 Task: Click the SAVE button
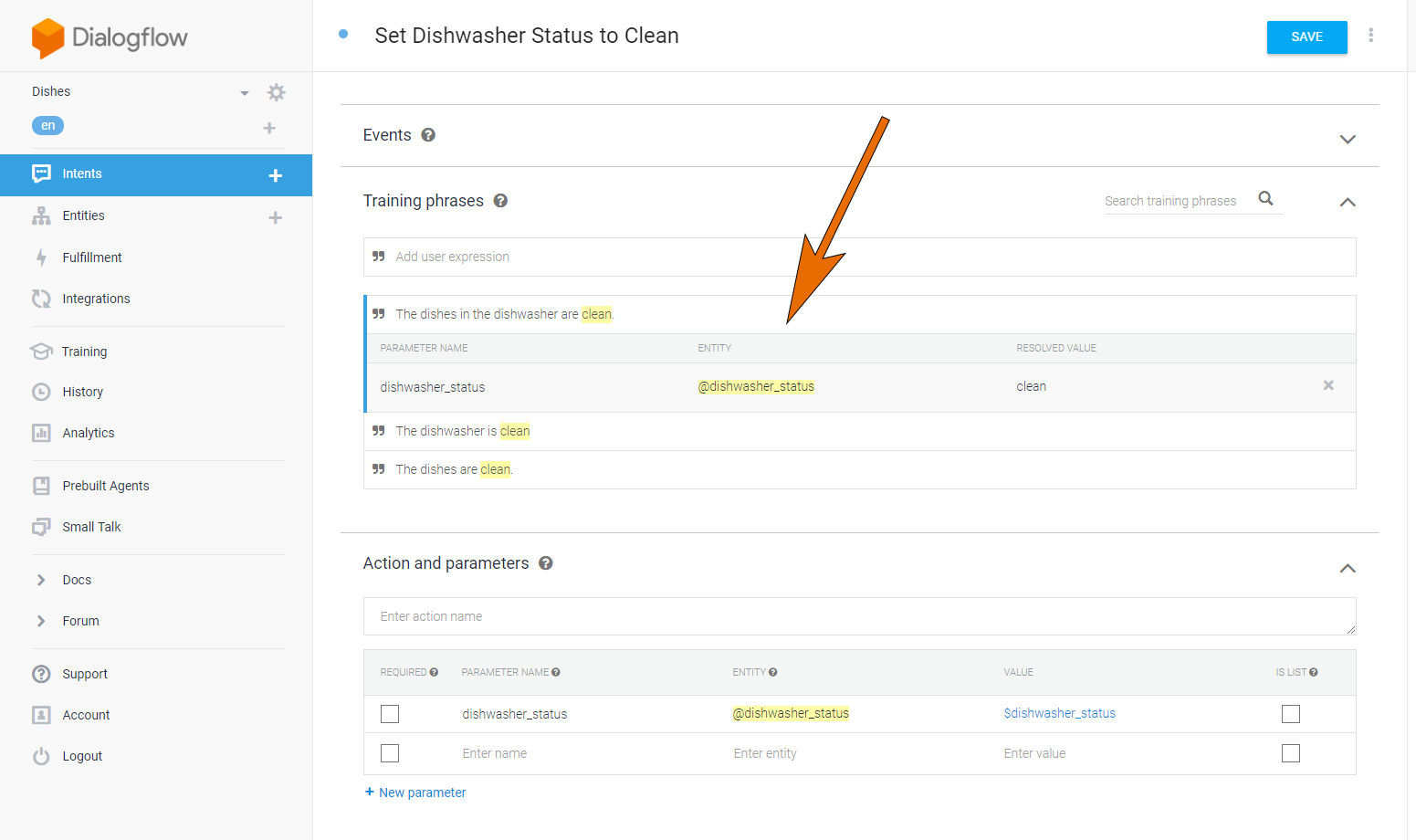click(x=1306, y=37)
